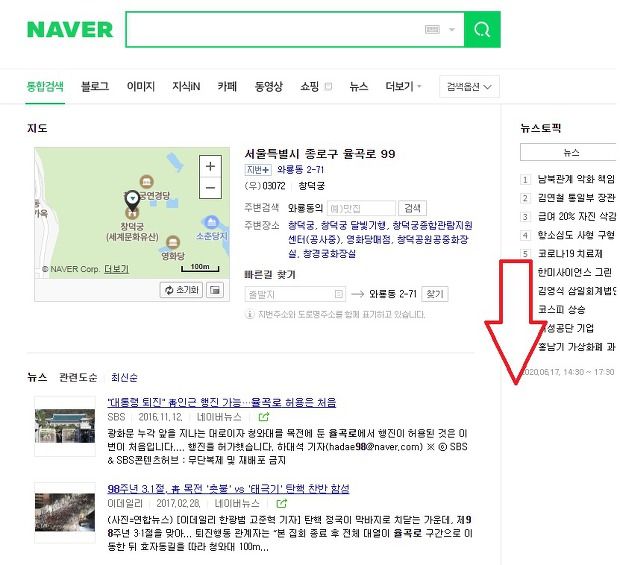Open 검색옵션 dropdown
Viewport: 620px width, 565px height.
[x=469, y=87]
